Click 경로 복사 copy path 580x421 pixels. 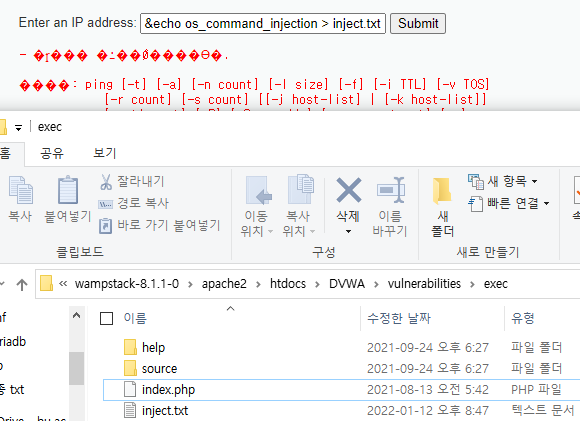click(134, 203)
